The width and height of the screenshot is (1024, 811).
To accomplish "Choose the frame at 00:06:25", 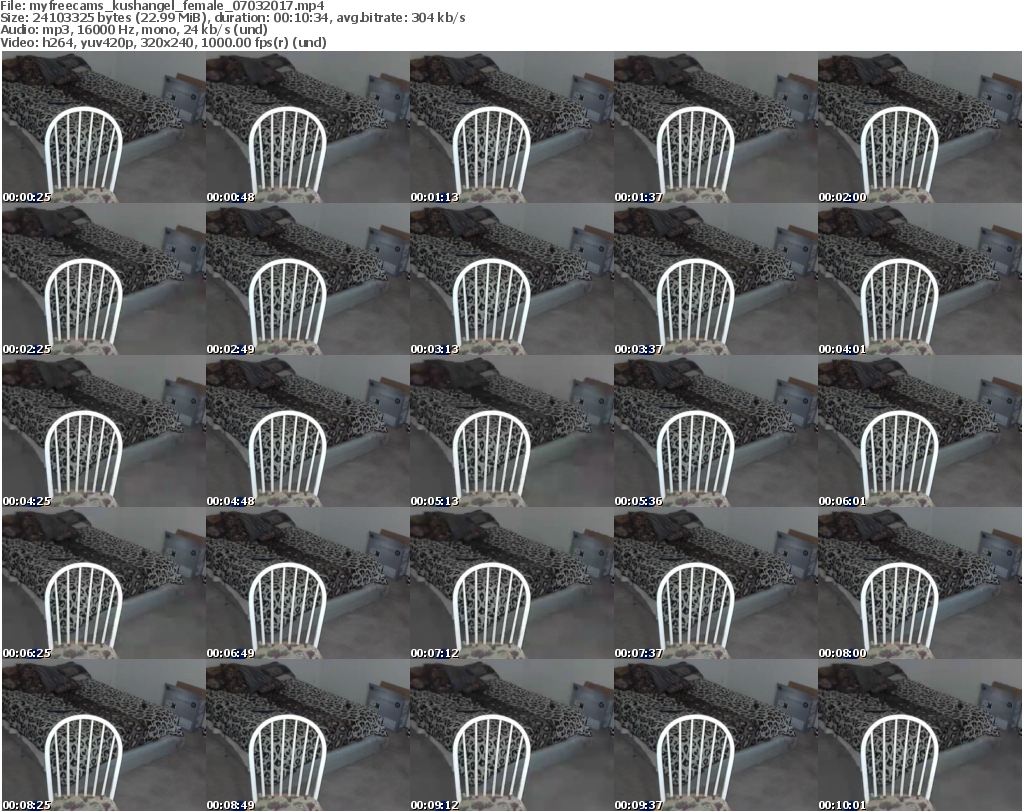I will pos(103,584).
